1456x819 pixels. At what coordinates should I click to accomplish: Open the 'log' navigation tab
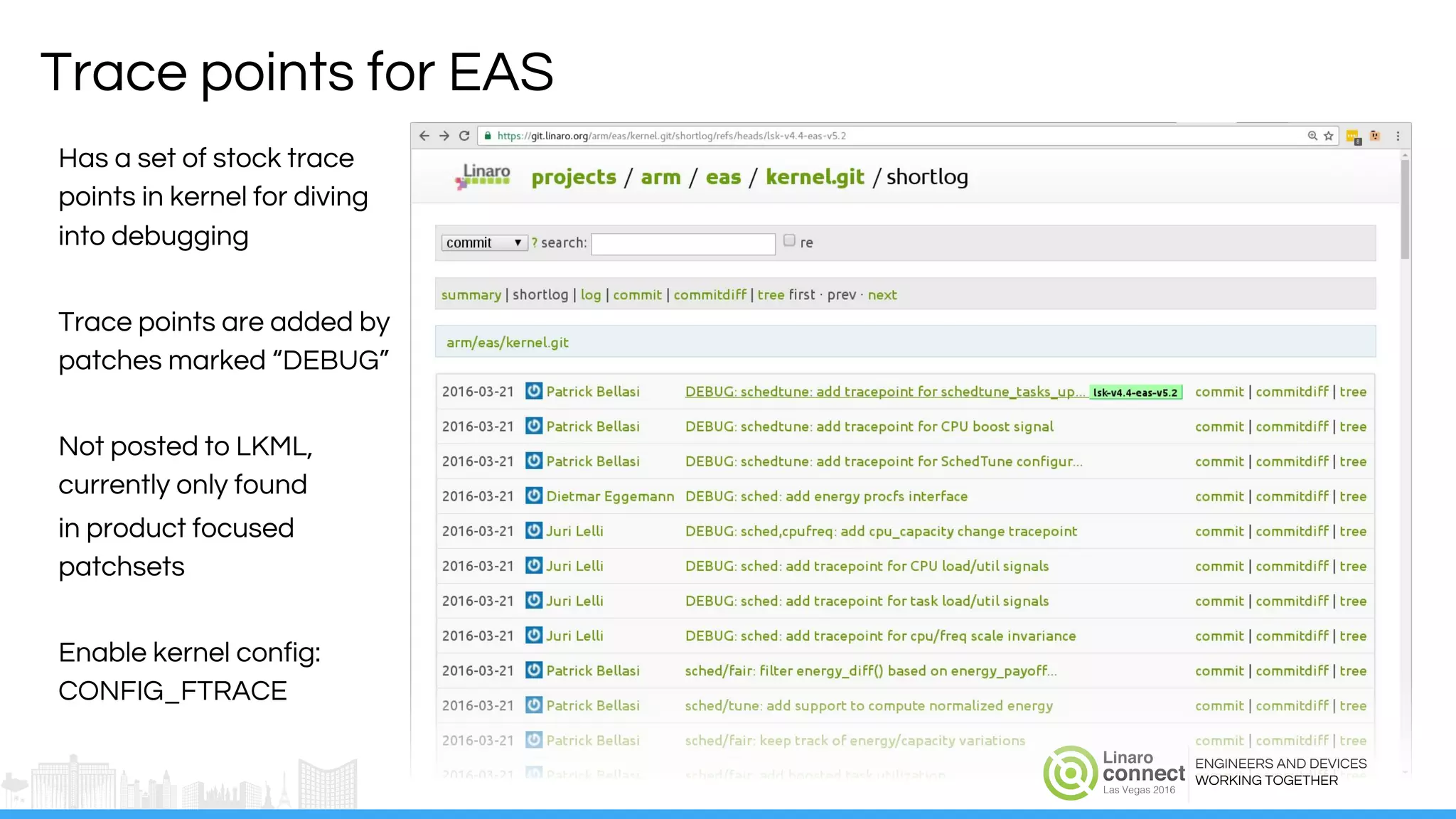click(591, 295)
